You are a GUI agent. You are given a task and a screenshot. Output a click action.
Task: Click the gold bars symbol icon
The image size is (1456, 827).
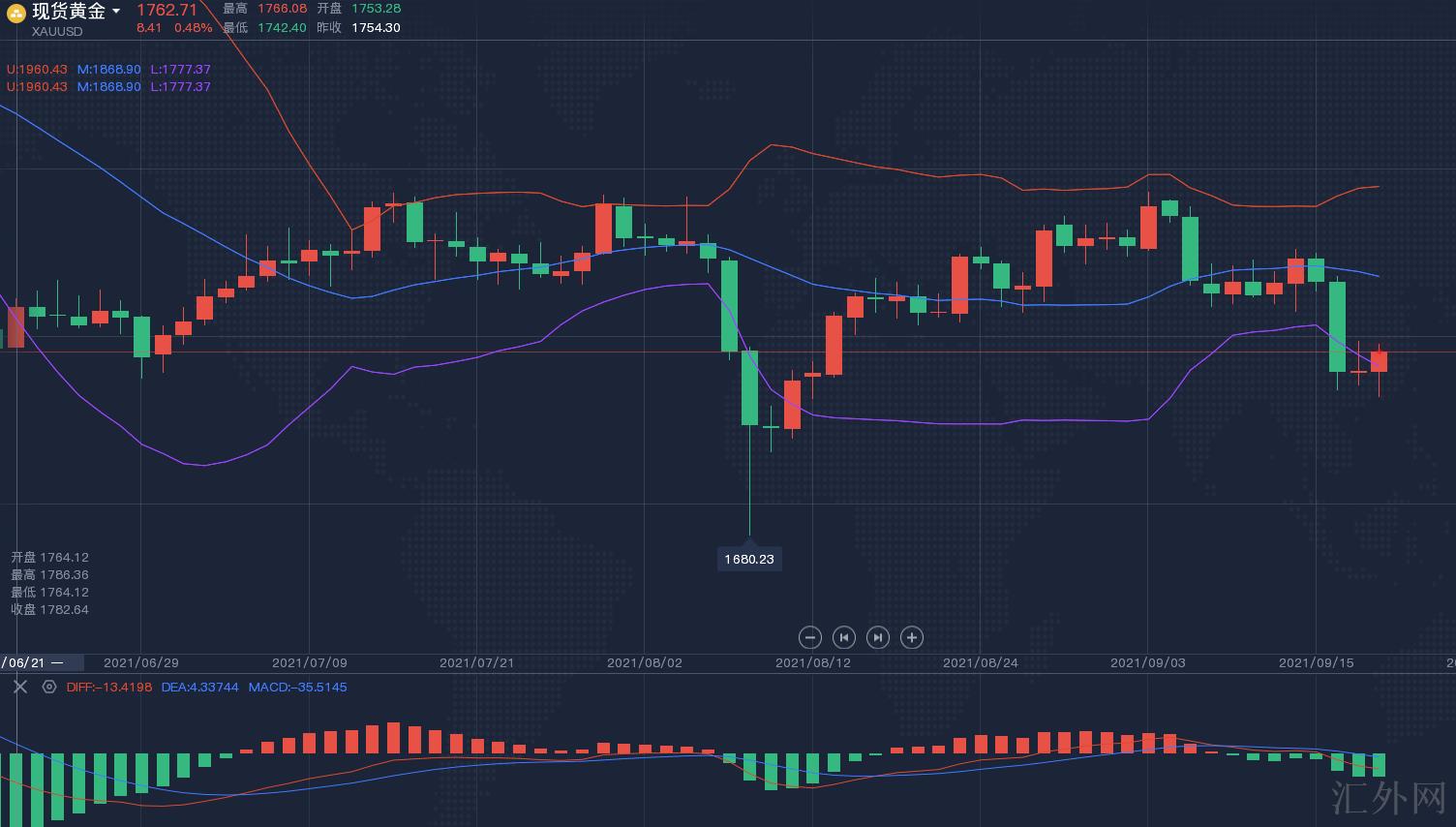[16, 13]
